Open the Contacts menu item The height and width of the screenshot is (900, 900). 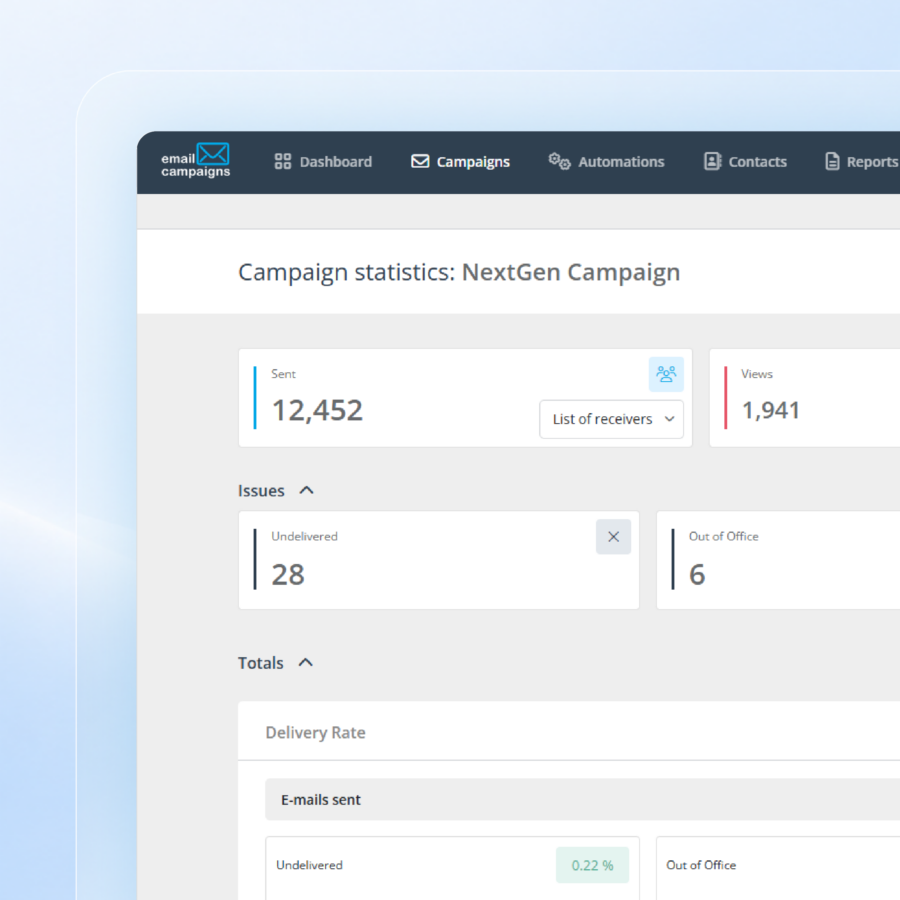click(745, 162)
